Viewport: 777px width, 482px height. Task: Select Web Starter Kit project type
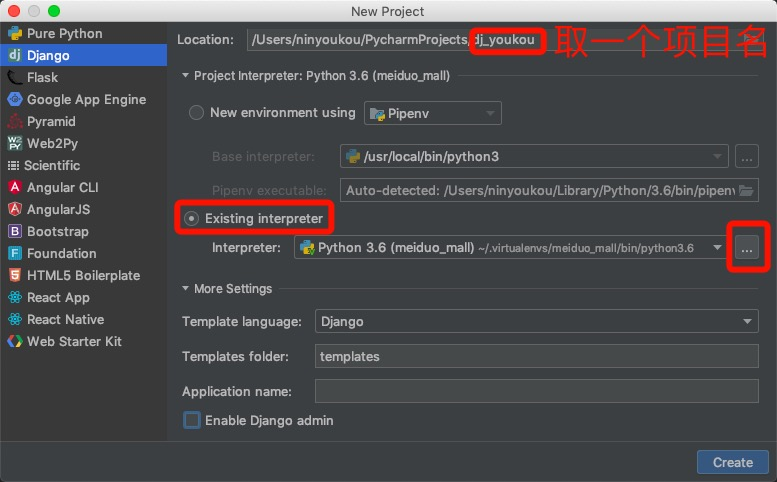[83, 341]
